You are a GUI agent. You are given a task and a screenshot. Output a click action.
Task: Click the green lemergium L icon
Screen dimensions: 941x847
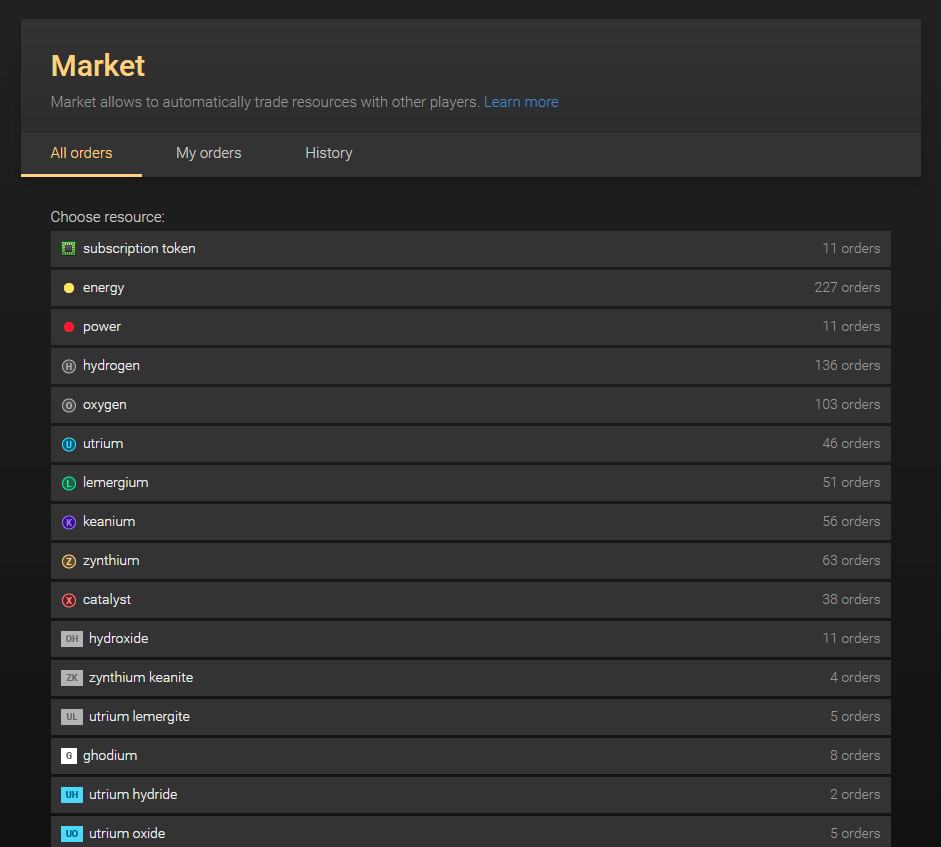[x=69, y=483]
